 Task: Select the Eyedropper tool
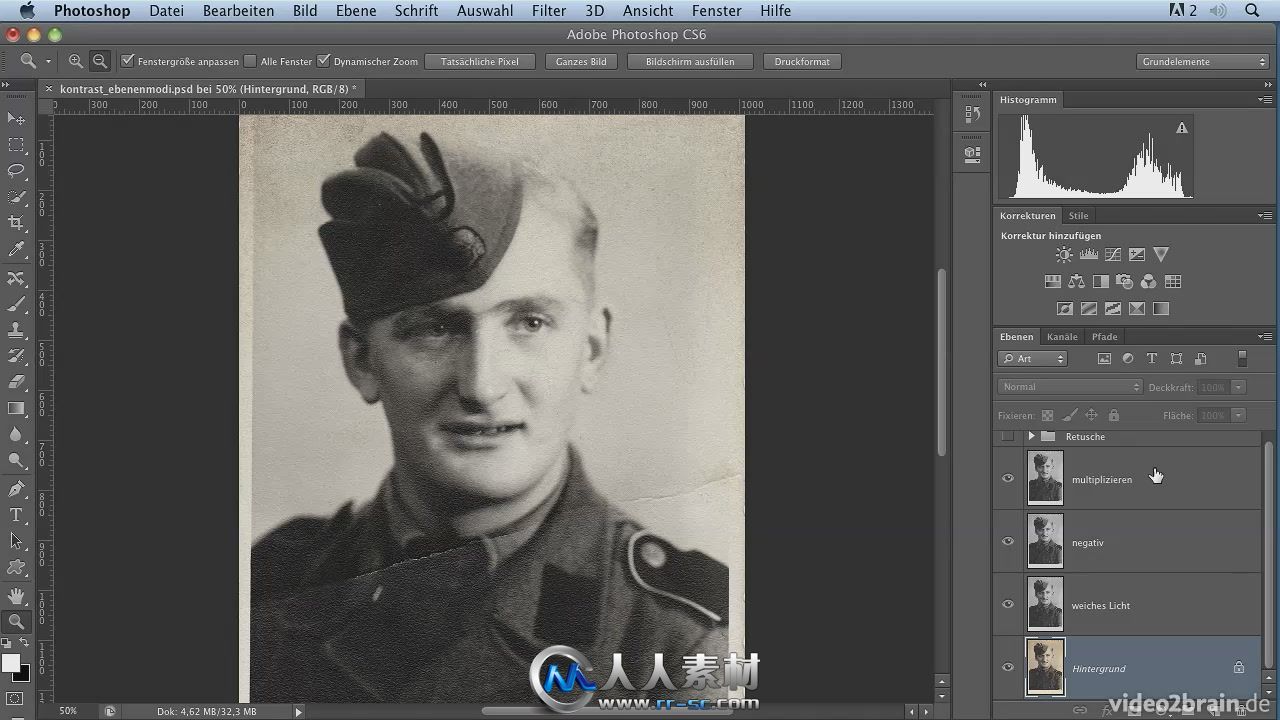pyautogui.click(x=16, y=249)
